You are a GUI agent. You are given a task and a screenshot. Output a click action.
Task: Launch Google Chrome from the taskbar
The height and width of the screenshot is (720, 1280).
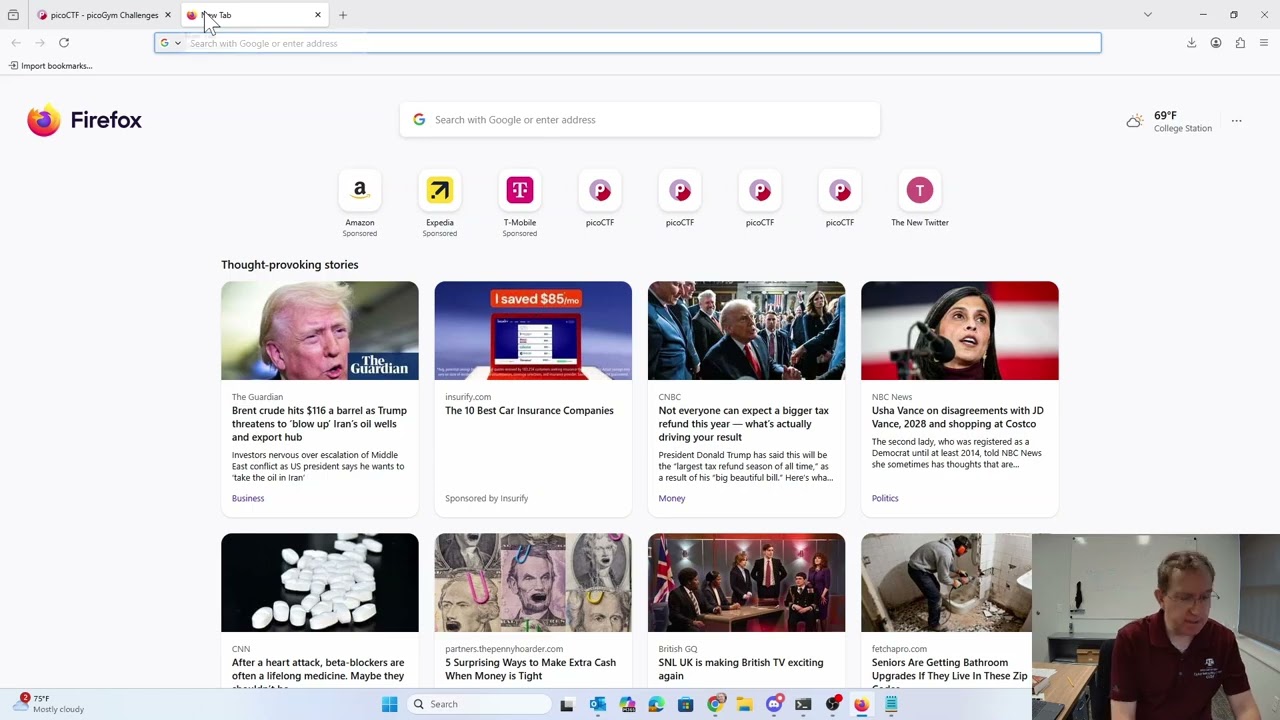pos(715,704)
